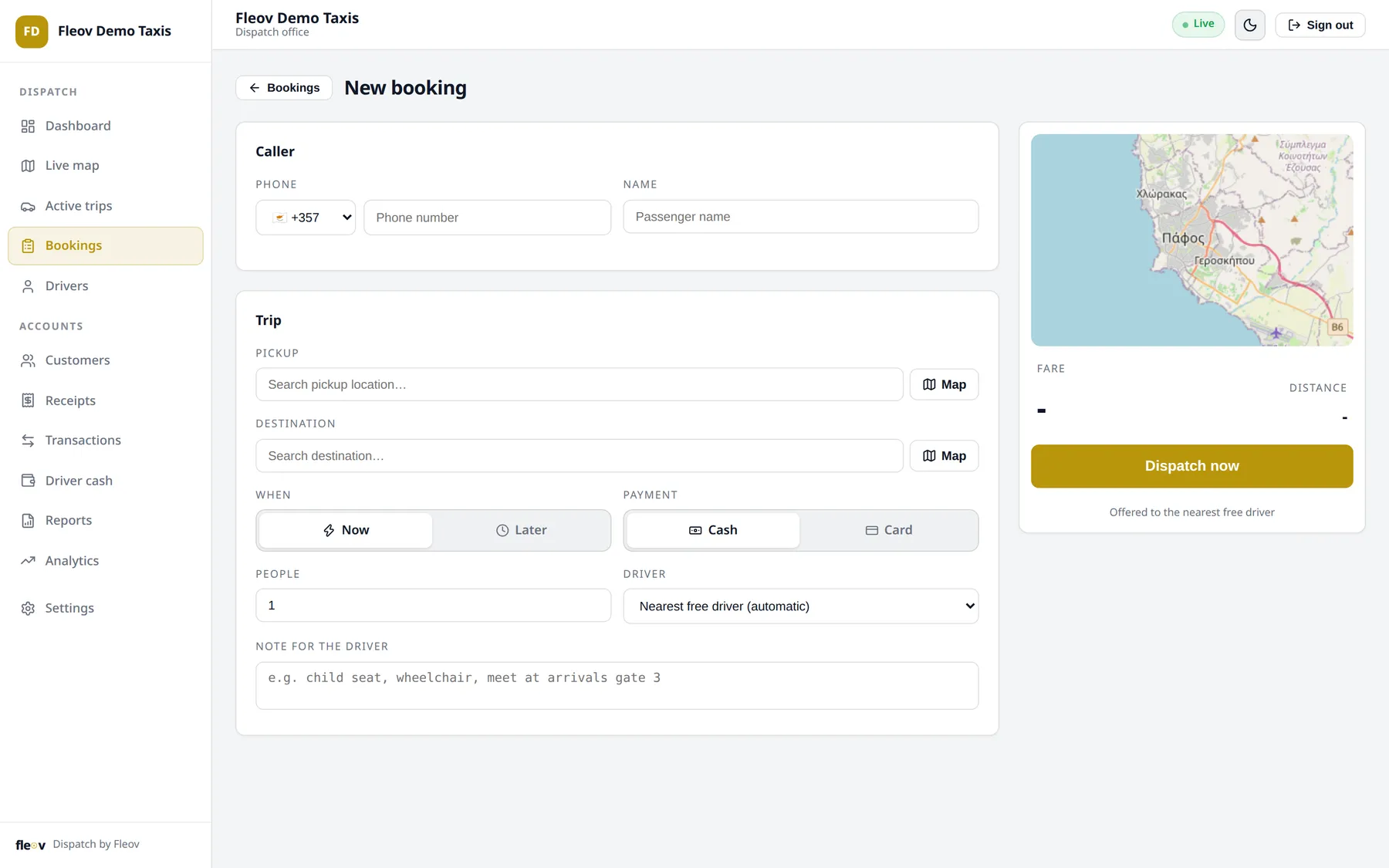This screenshot has width=1389, height=868.
Task: Click the Analytics trend icon
Action: pyautogui.click(x=28, y=561)
